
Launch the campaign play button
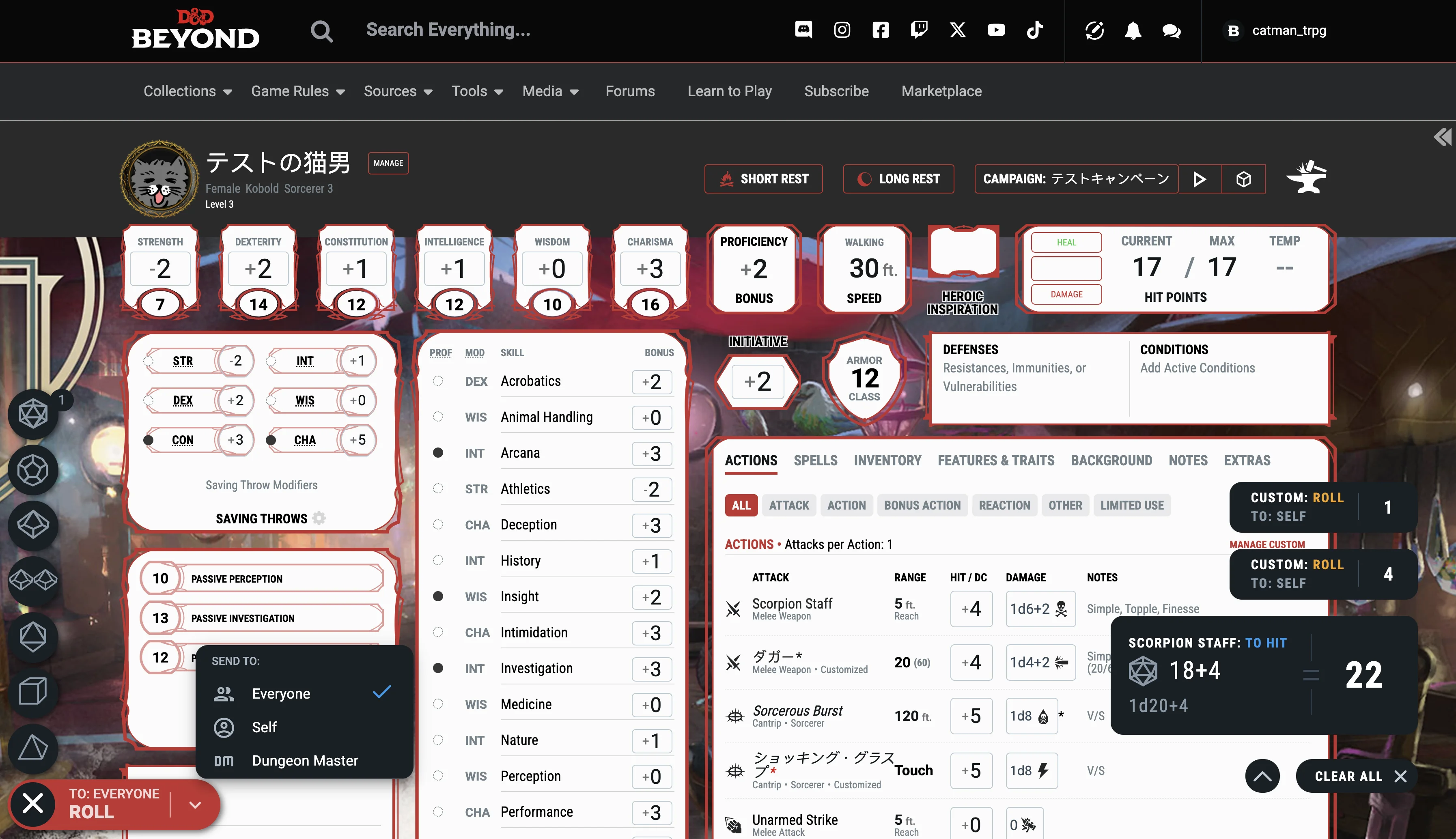click(x=1200, y=179)
